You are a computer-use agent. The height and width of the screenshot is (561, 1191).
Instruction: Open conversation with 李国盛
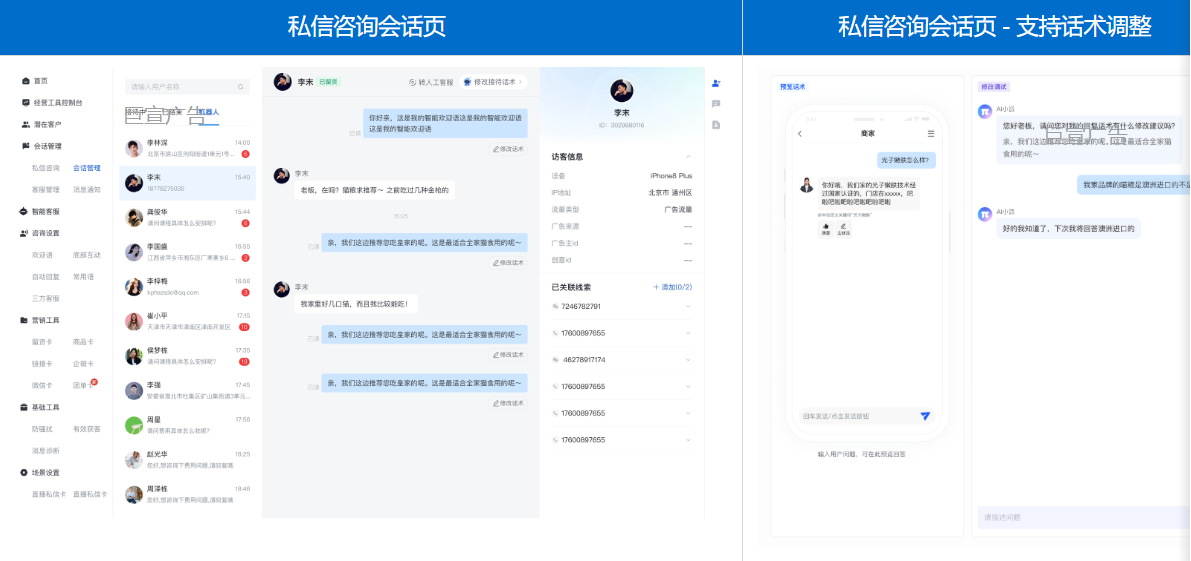point(187,252)
